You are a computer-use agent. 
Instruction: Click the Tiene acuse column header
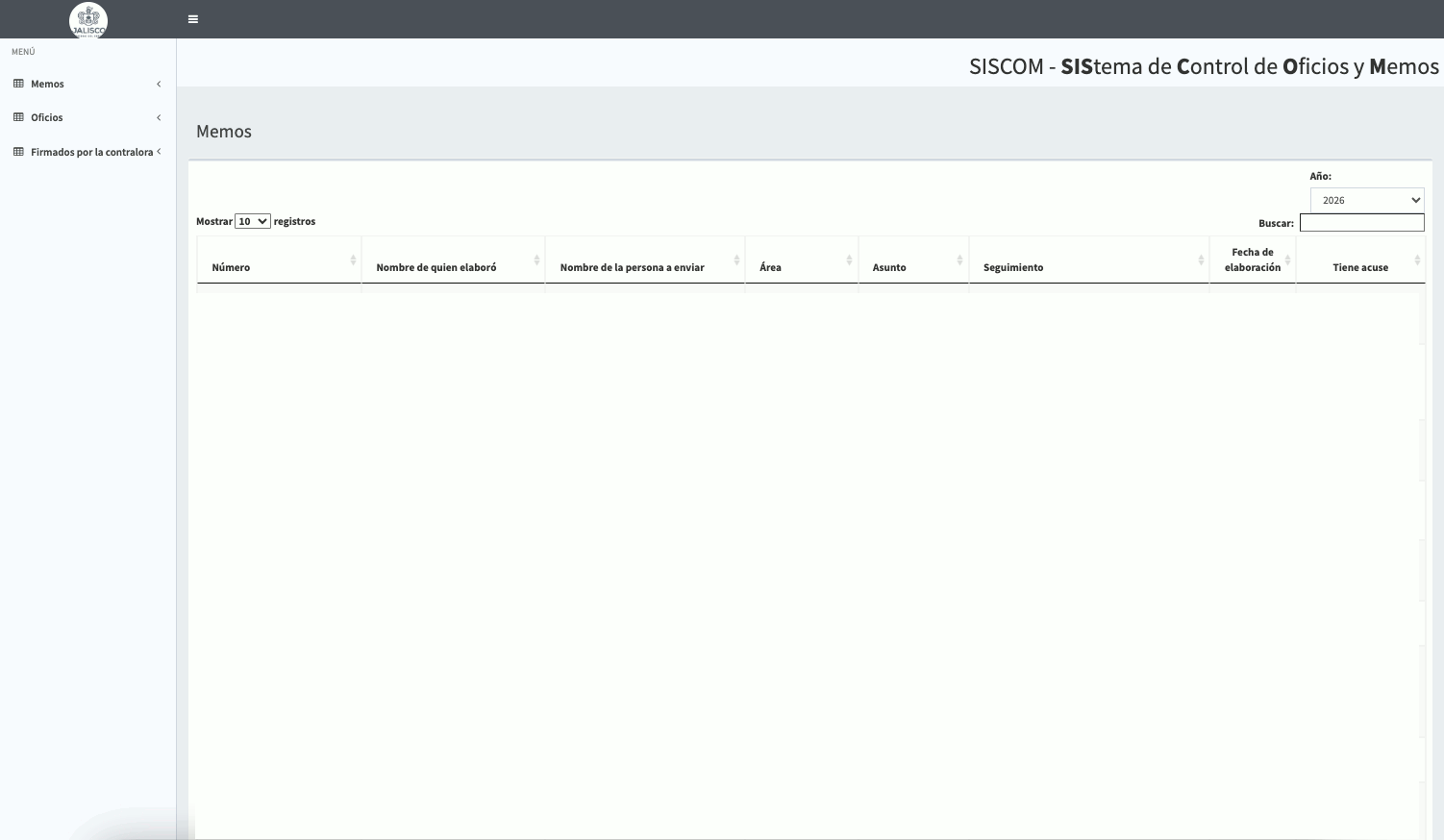click(1360, 260)
